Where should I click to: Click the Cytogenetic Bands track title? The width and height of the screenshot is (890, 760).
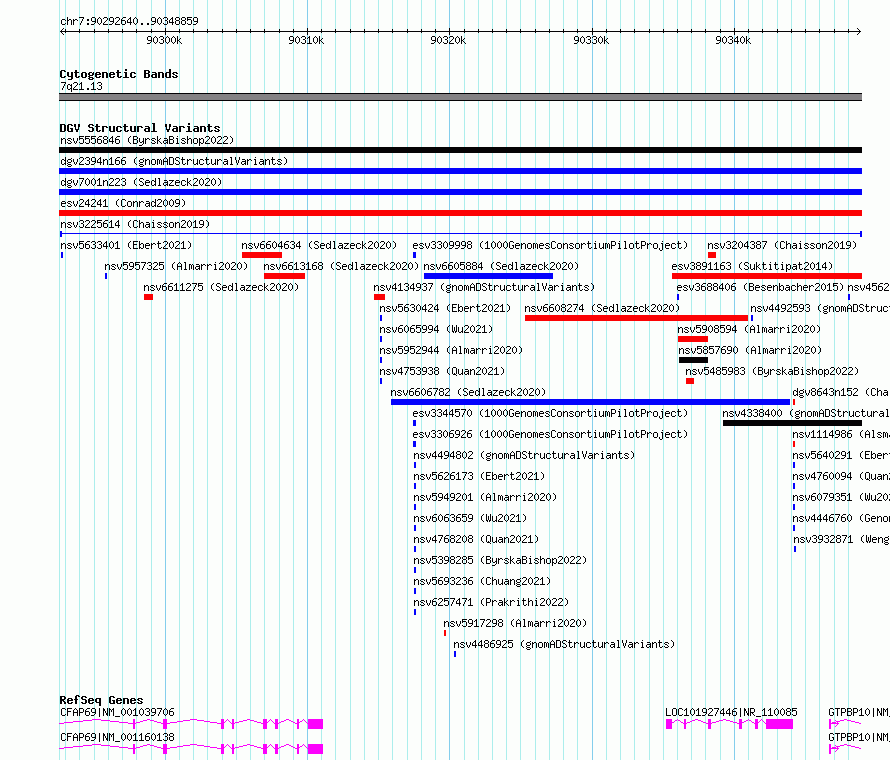coord(119,74)
